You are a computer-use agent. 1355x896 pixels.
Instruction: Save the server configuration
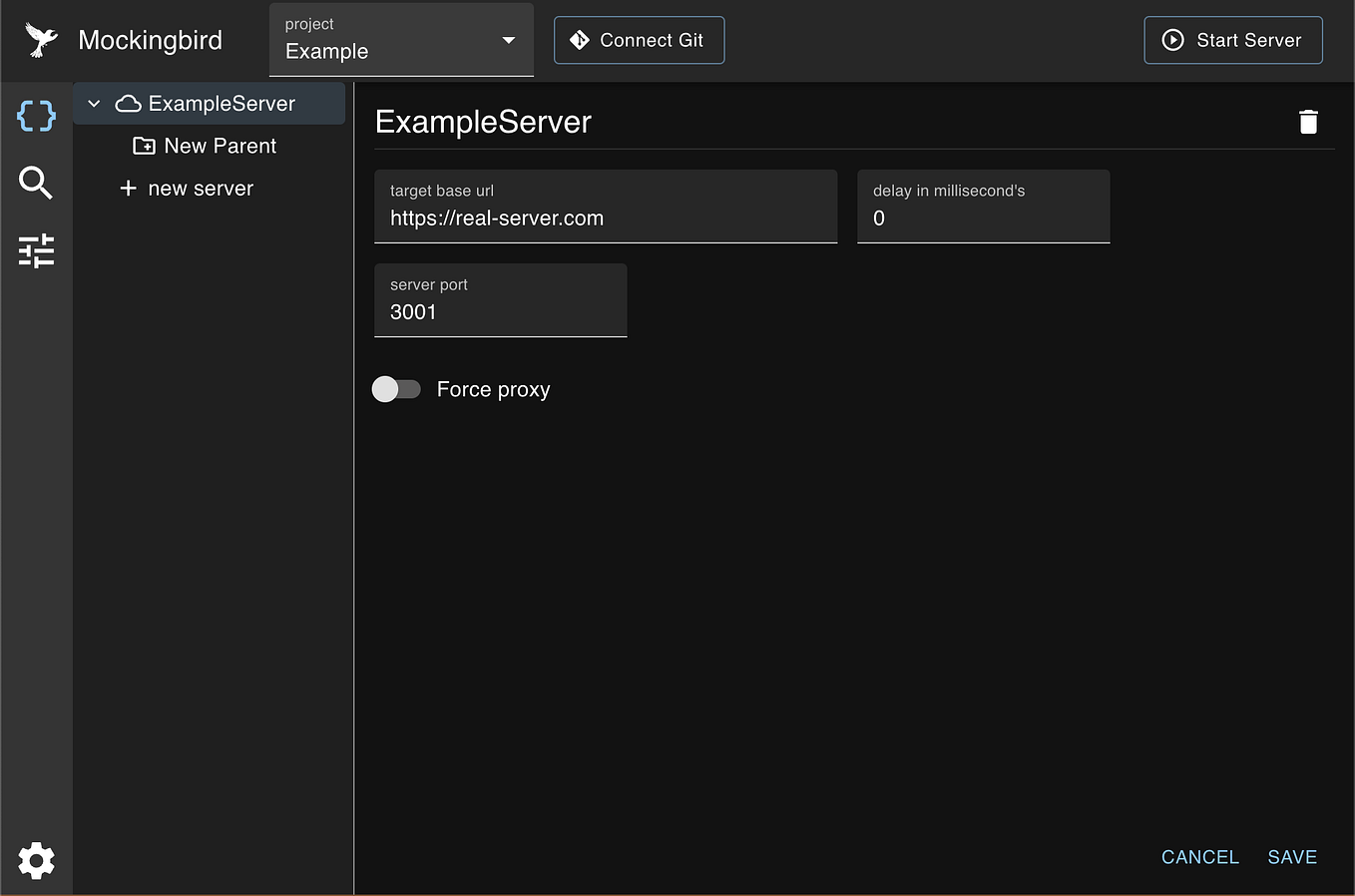1292,856
